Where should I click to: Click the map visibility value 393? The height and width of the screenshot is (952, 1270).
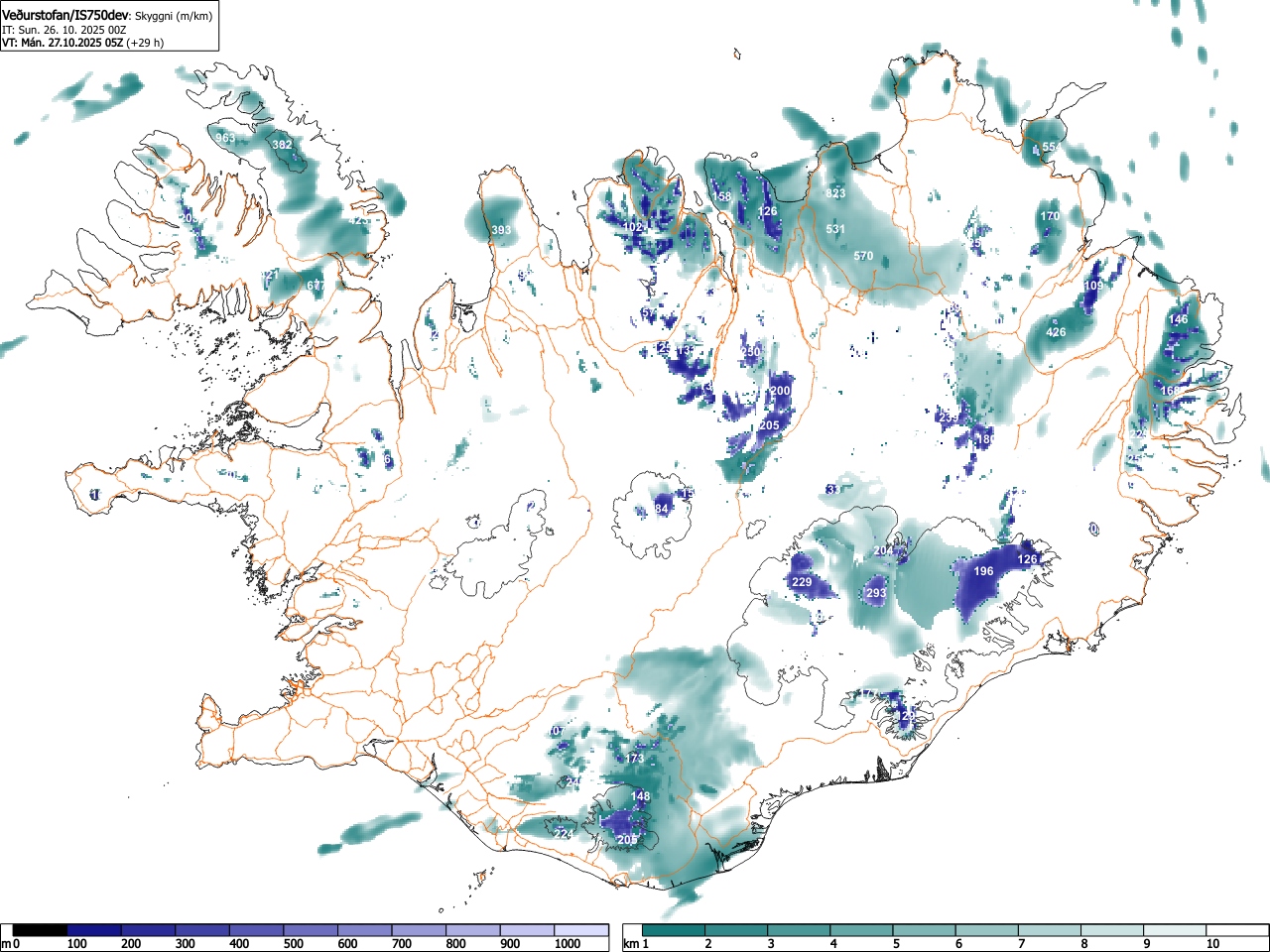[x=502, y=231]
